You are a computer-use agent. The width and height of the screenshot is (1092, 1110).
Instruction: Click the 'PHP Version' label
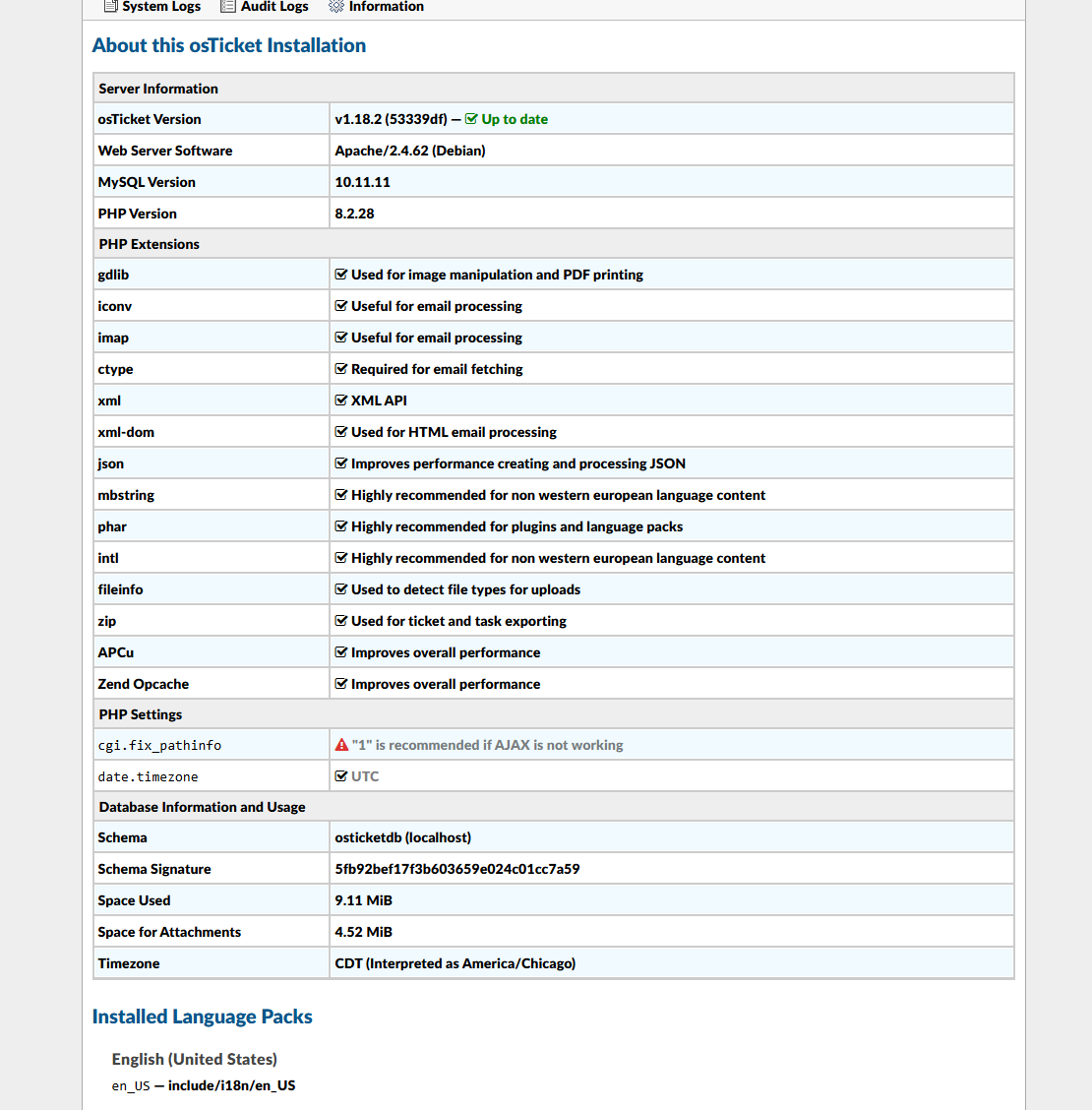[138, 214]
